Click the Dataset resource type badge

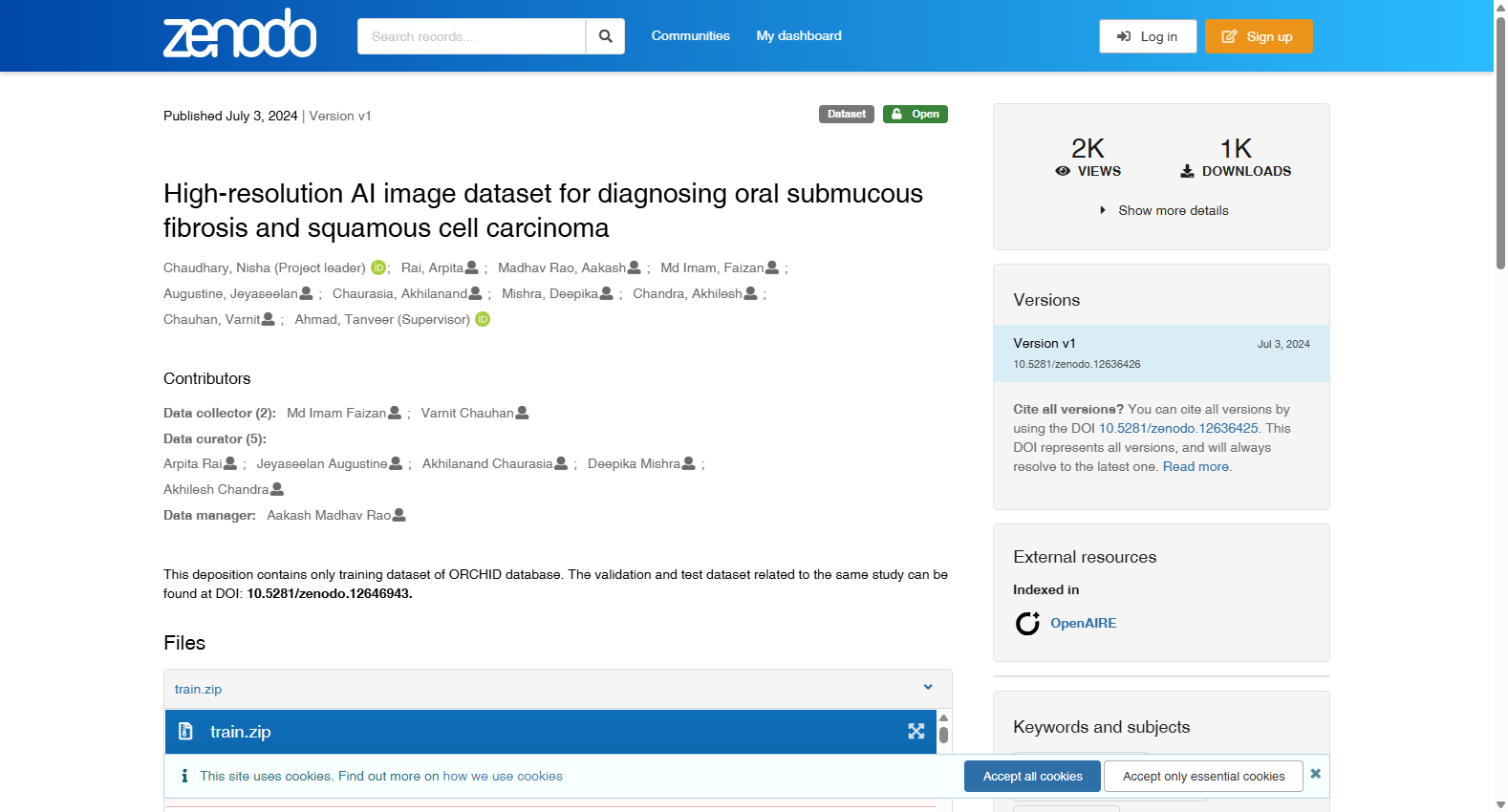click(847, 114)
